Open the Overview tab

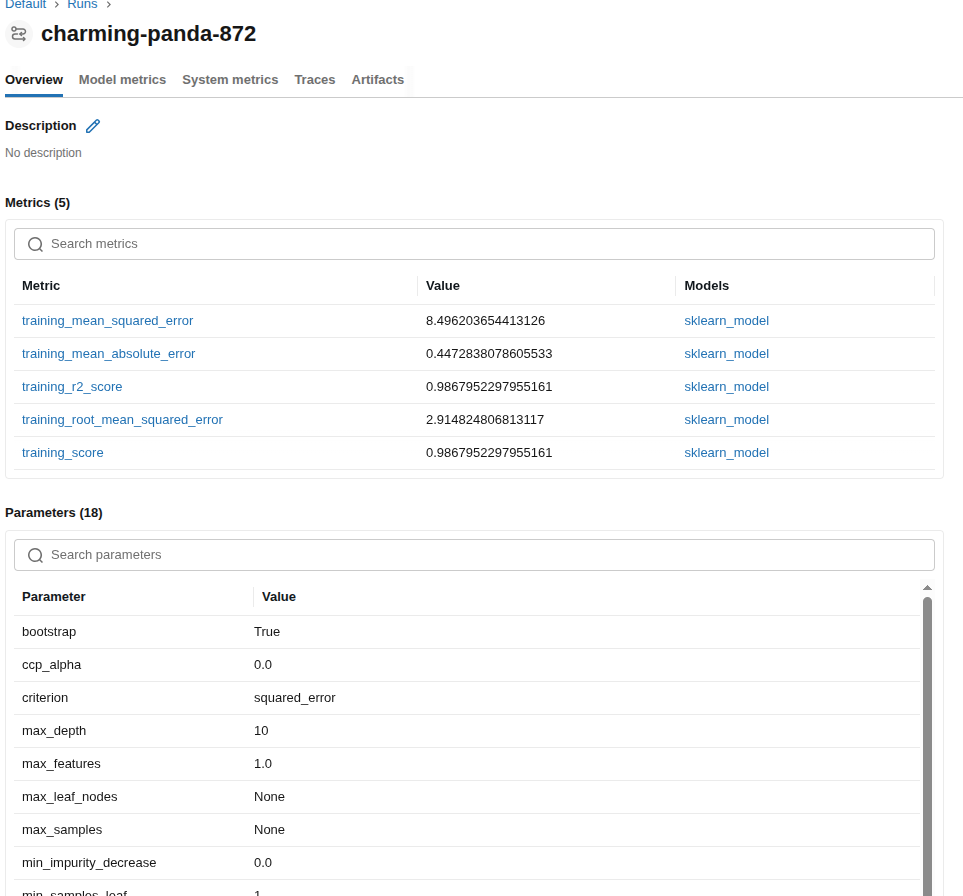34,80
